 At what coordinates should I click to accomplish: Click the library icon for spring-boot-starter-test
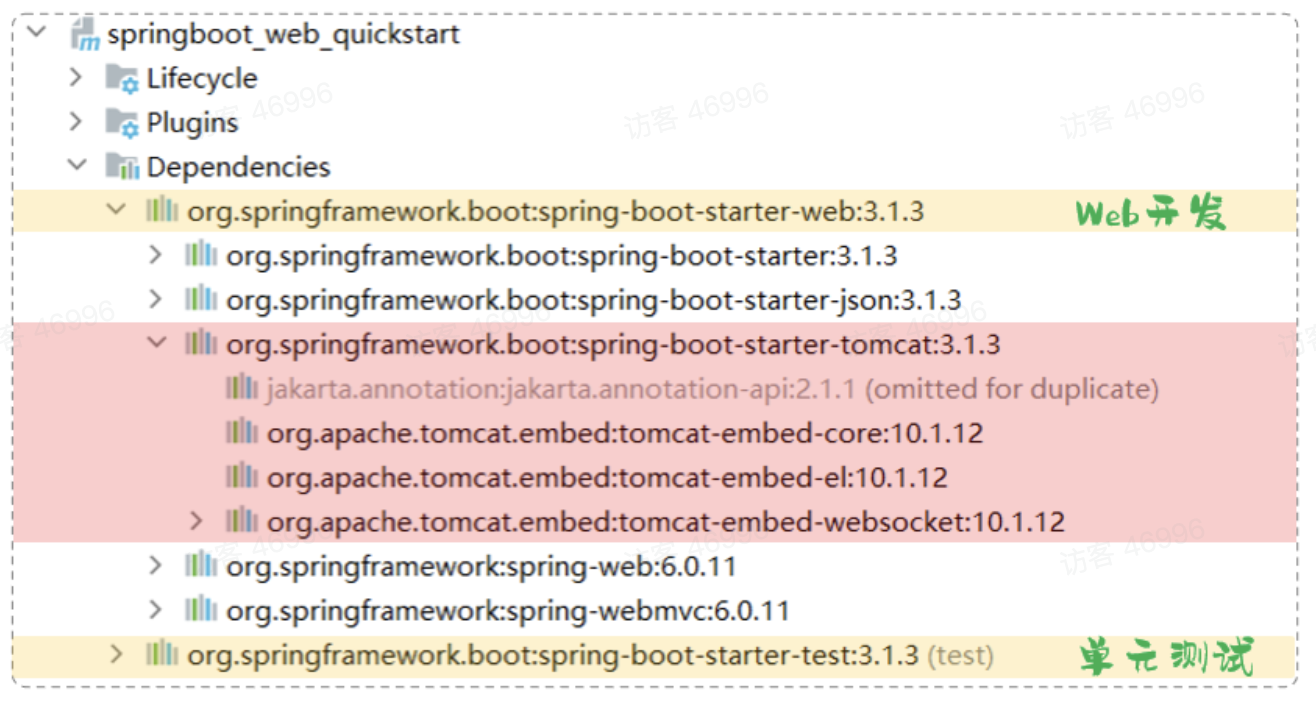pos(162,655)
